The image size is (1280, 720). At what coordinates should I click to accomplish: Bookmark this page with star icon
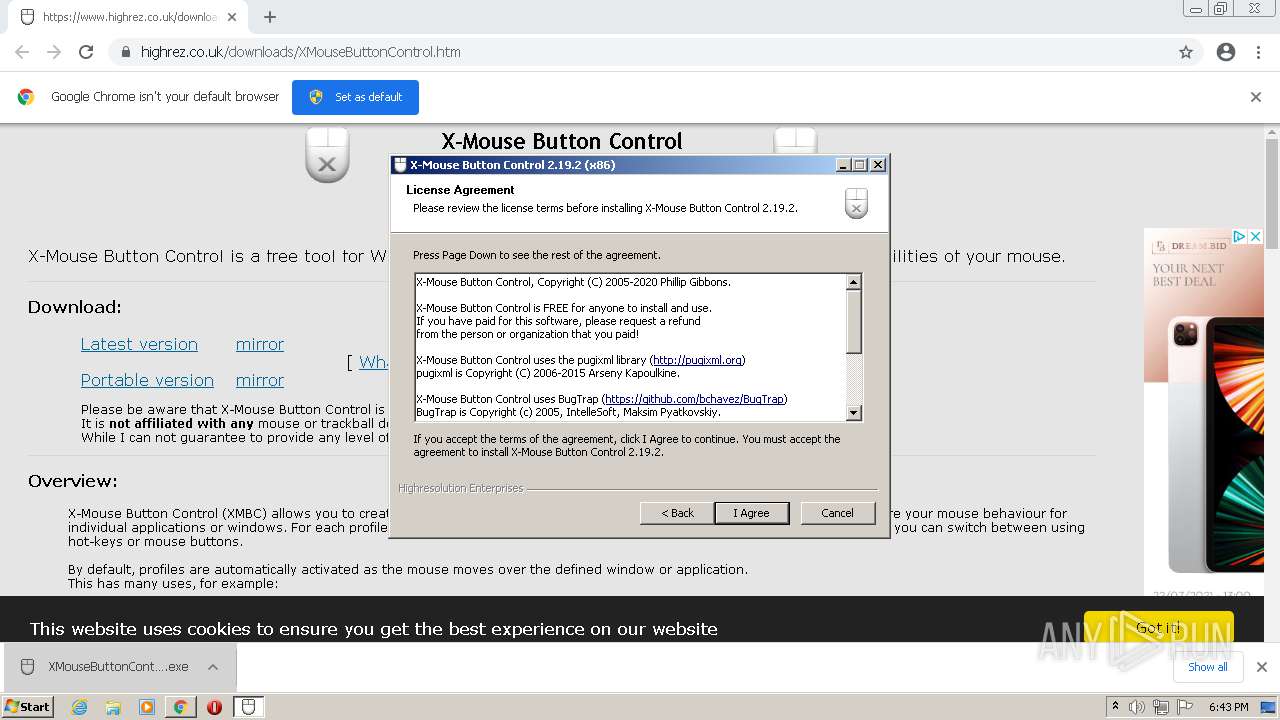[1186, 52]
